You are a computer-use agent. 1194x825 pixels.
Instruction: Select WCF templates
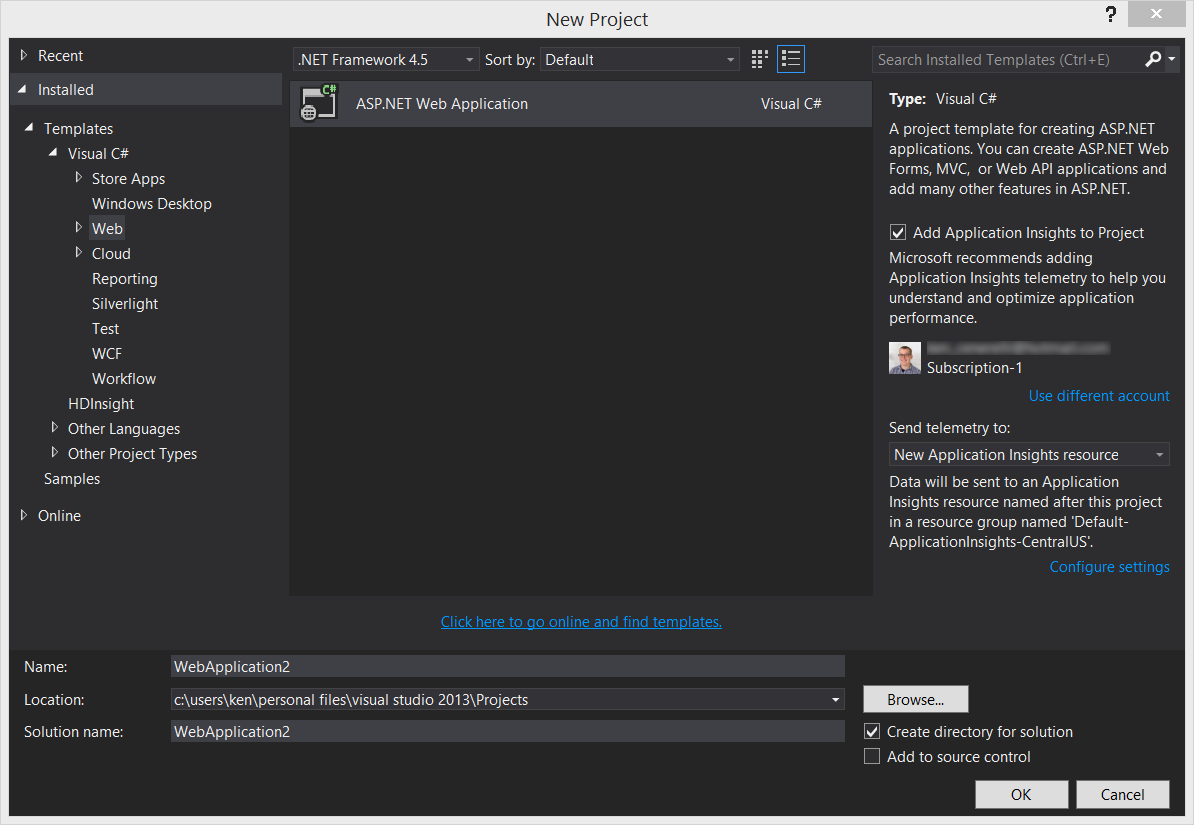point(107,353)
